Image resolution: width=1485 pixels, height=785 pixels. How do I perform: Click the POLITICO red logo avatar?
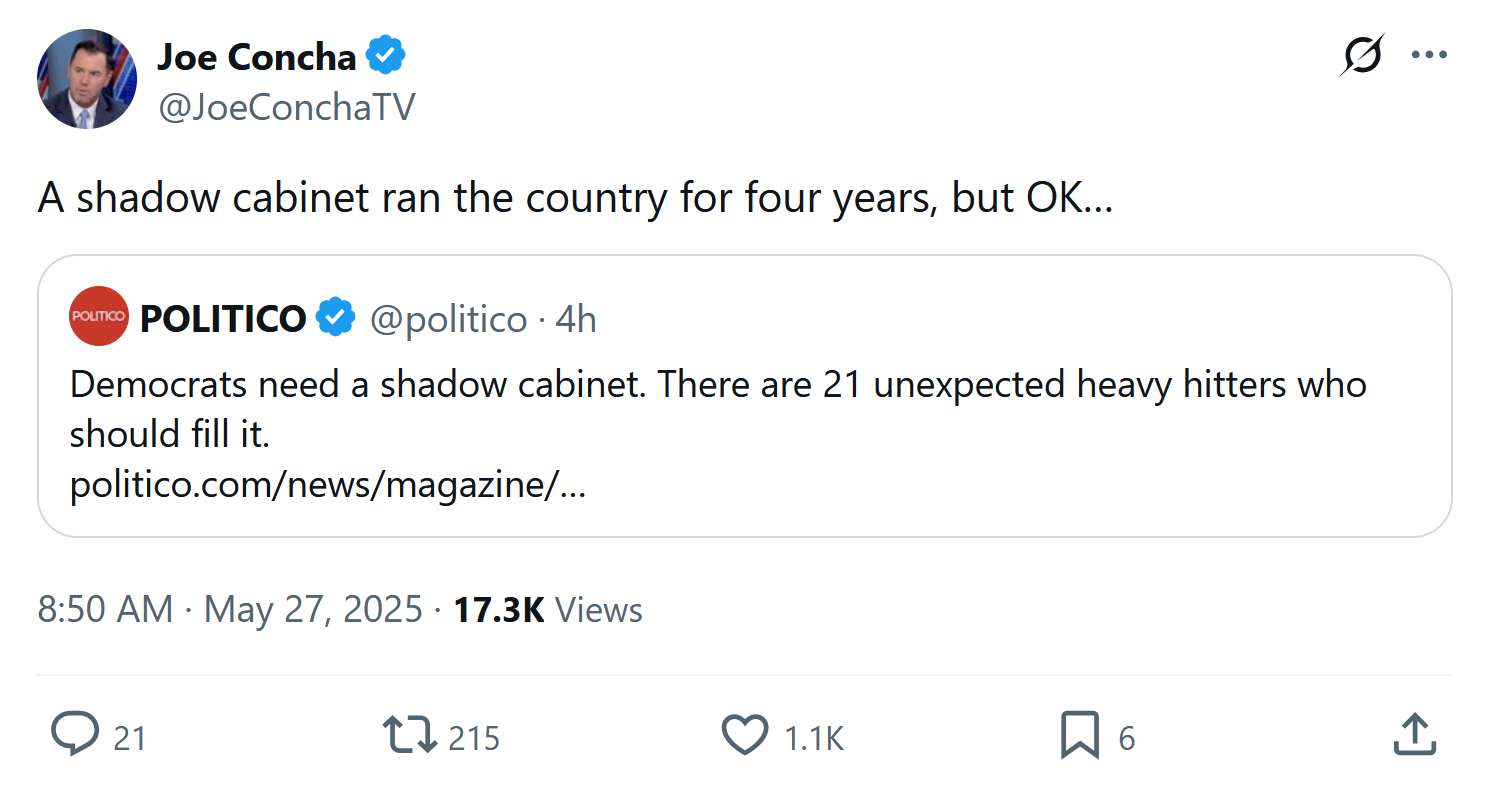(x=99, y=316)
